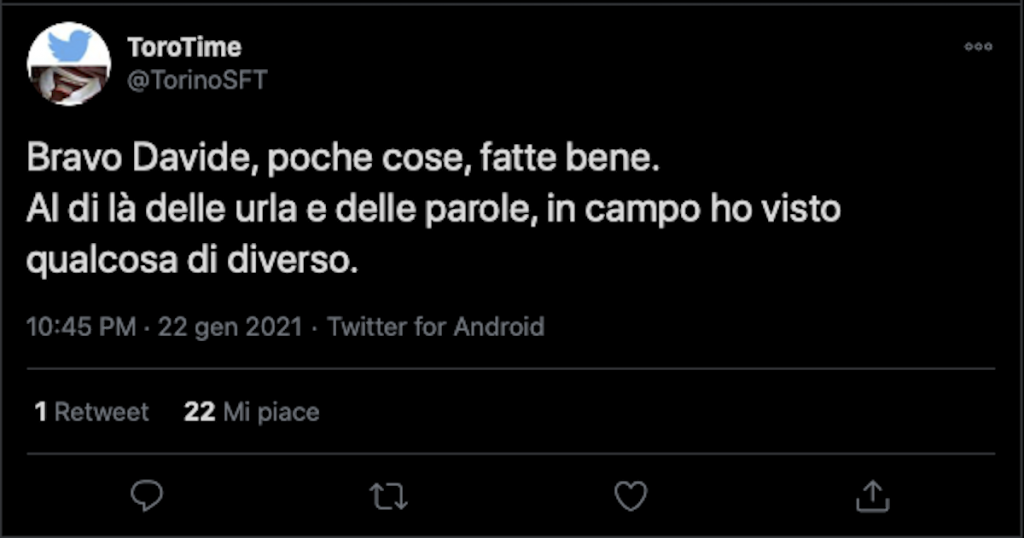The image size is (1024, 538).
Task: Click the word Retweet in the stats row
Action: coord(101,412)
